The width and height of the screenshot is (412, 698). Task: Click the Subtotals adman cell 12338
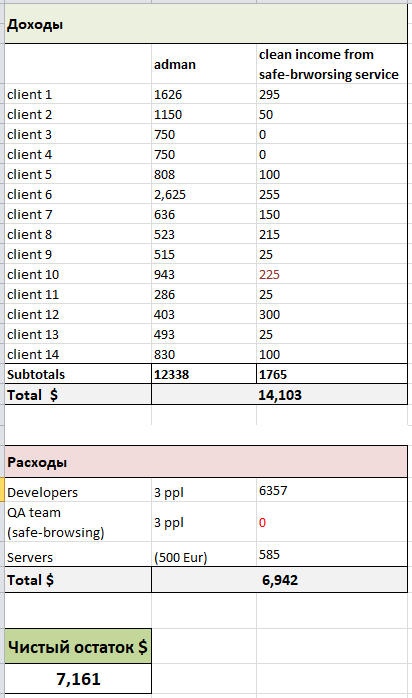click(x=204, y=374)
